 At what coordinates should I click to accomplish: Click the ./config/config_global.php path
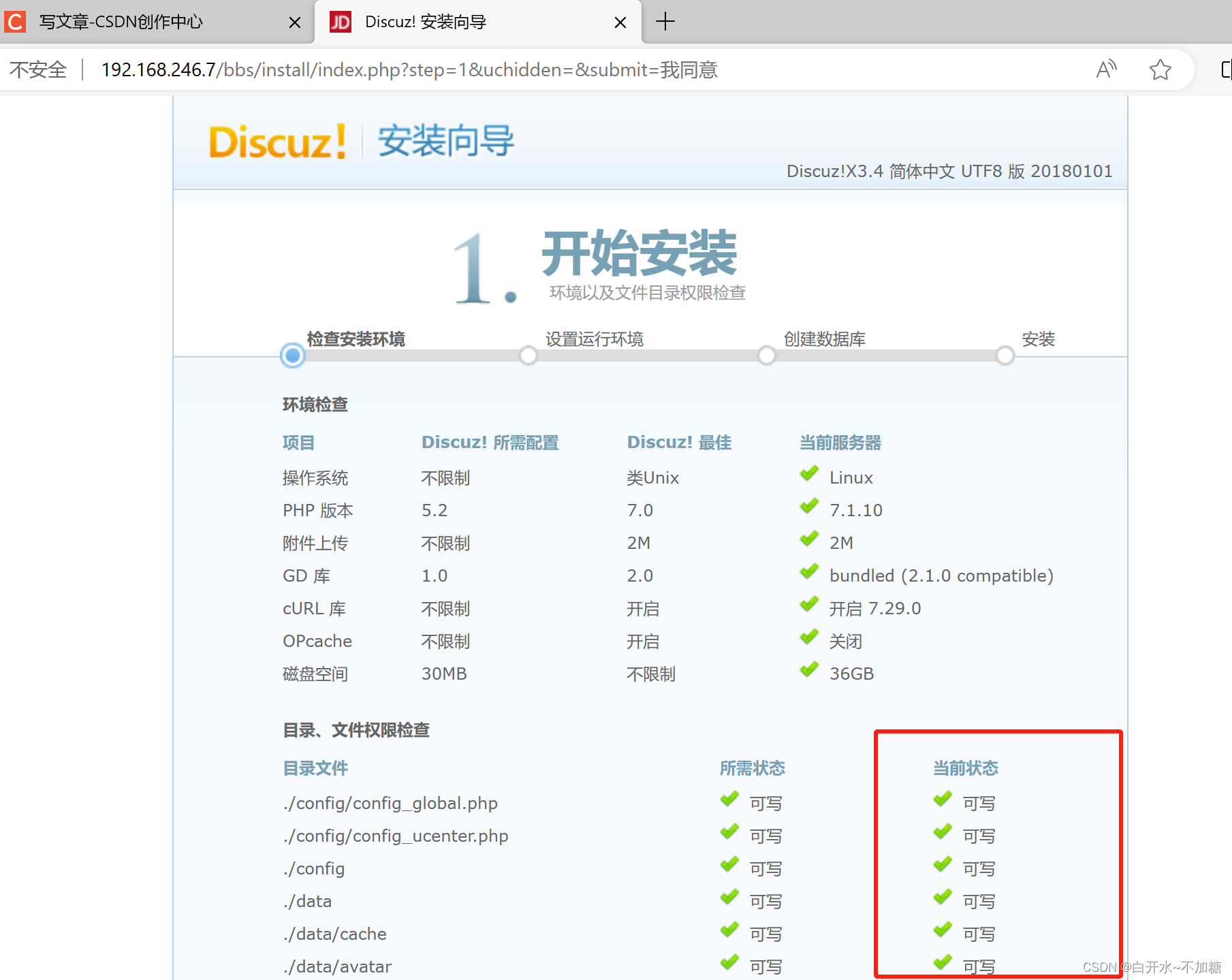tap(390, 804)
